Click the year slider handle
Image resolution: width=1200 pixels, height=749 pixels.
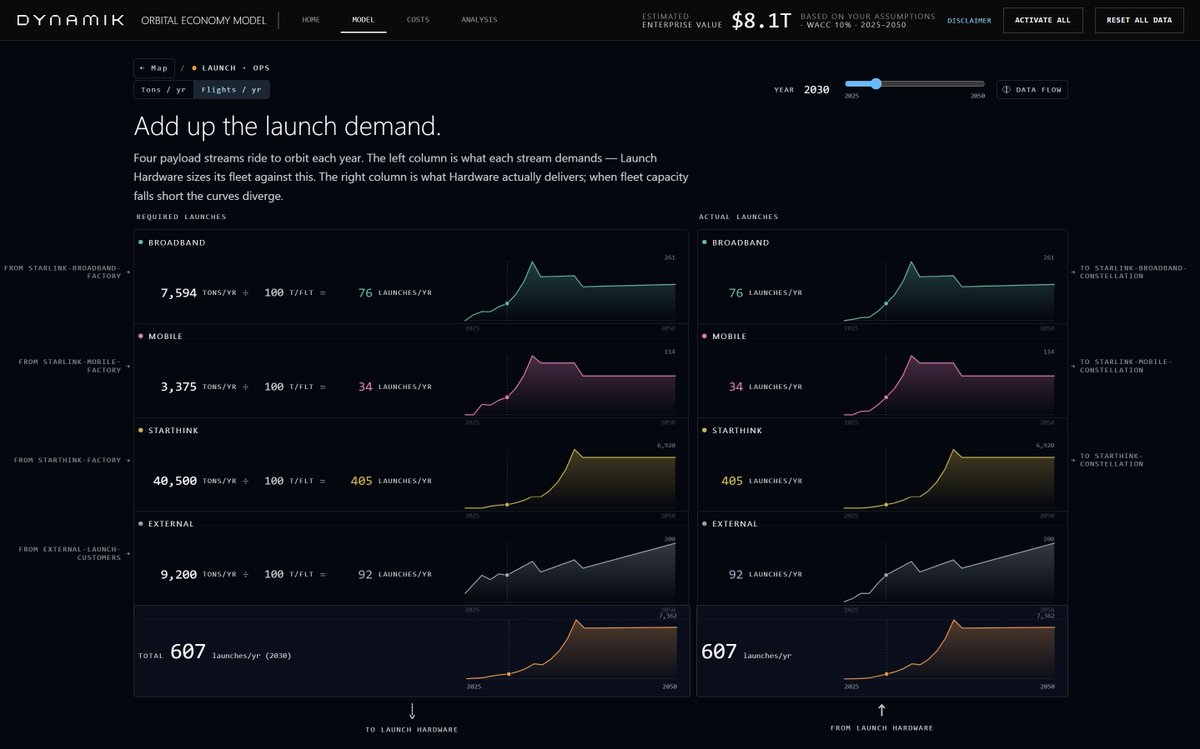tap(876, 84)
